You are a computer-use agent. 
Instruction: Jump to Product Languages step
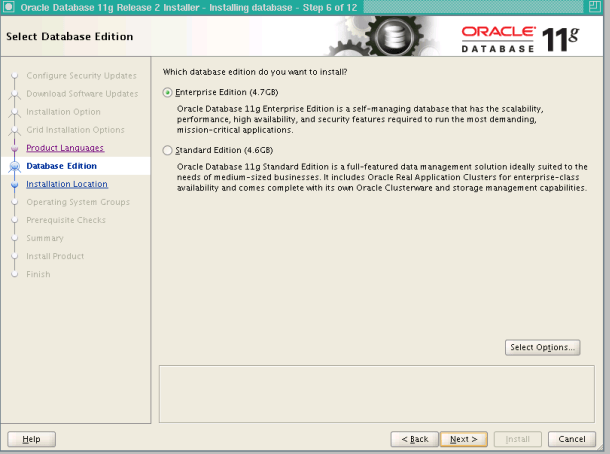click(65, 148)
